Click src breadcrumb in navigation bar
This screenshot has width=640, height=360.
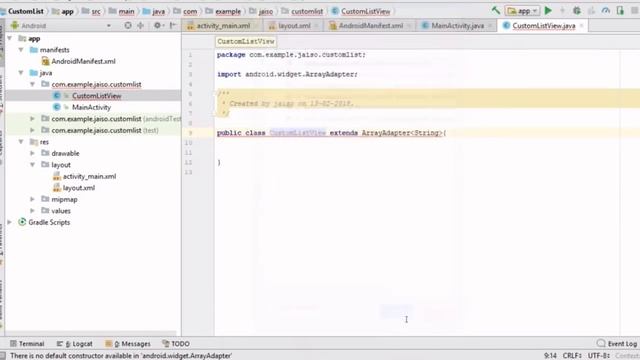96,11
